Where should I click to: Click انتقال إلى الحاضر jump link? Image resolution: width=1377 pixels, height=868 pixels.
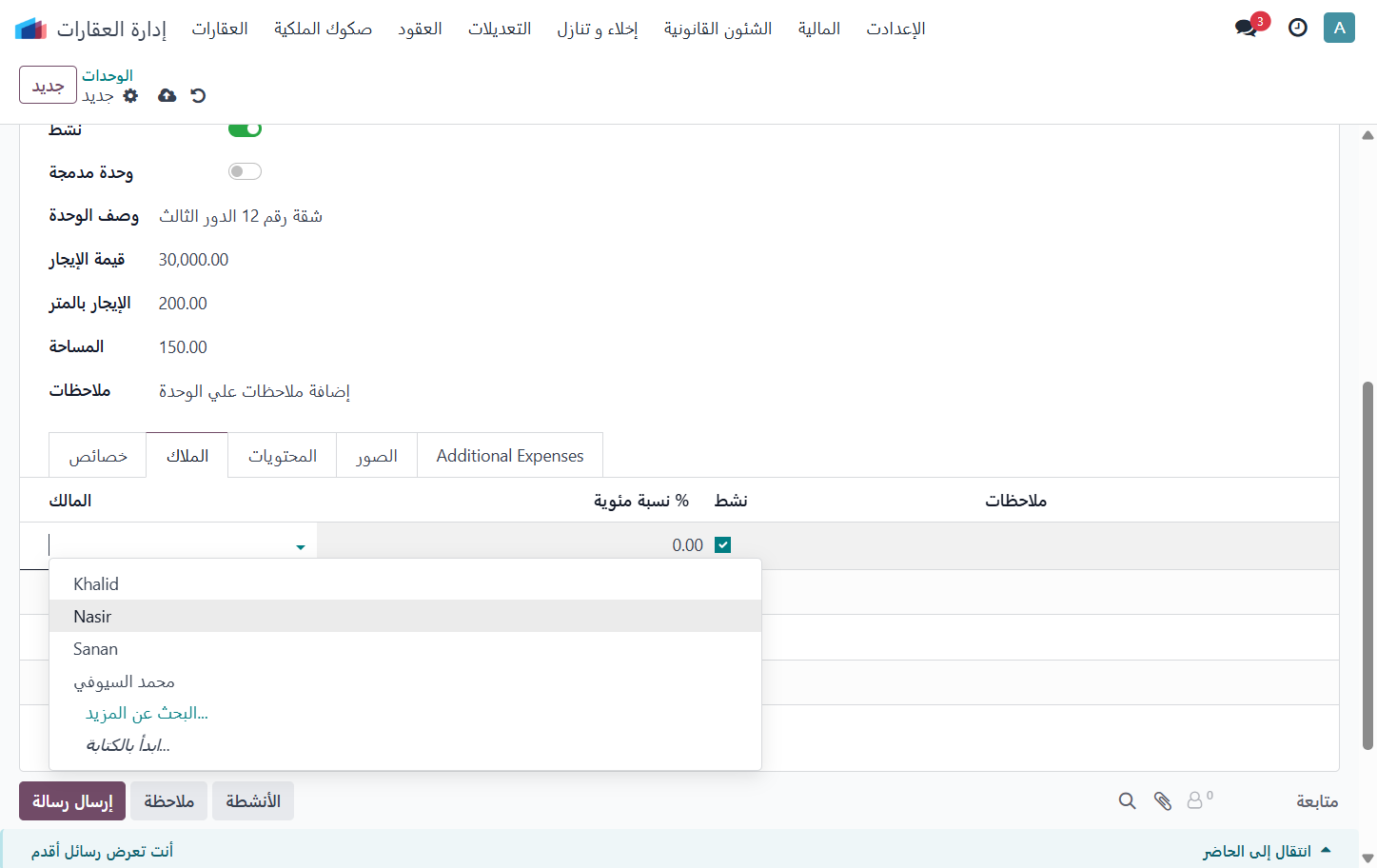coord(1267,851)
